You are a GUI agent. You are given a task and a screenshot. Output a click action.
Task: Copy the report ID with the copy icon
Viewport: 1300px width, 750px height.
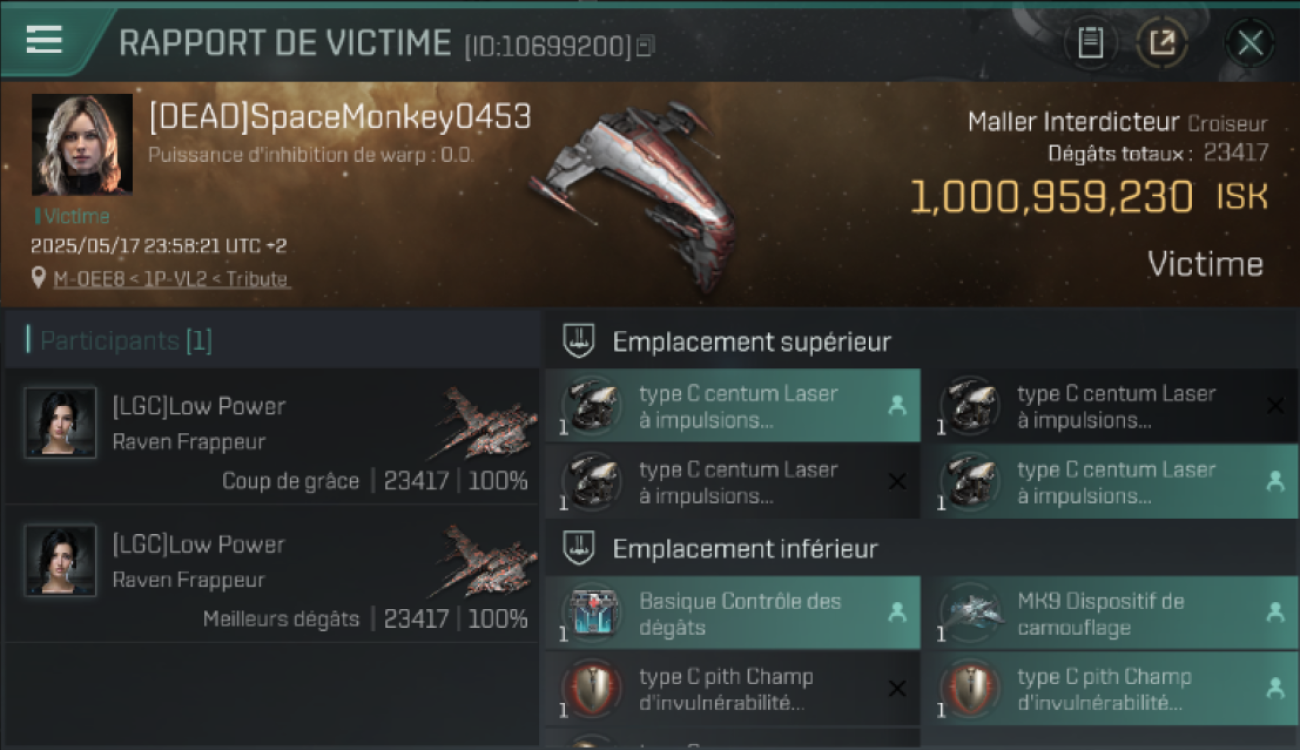pos(645,45)
